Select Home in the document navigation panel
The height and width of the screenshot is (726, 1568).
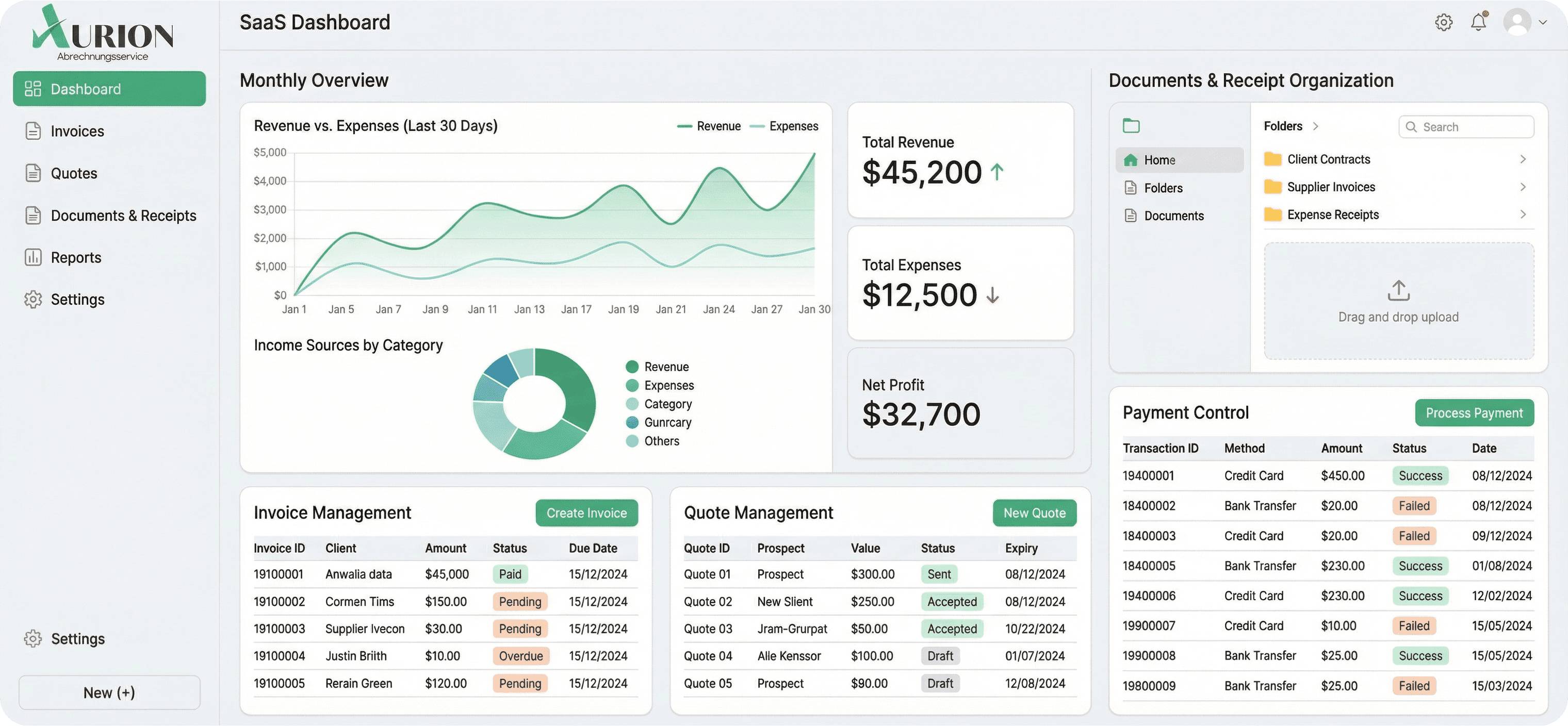(x=1159, y=159)
